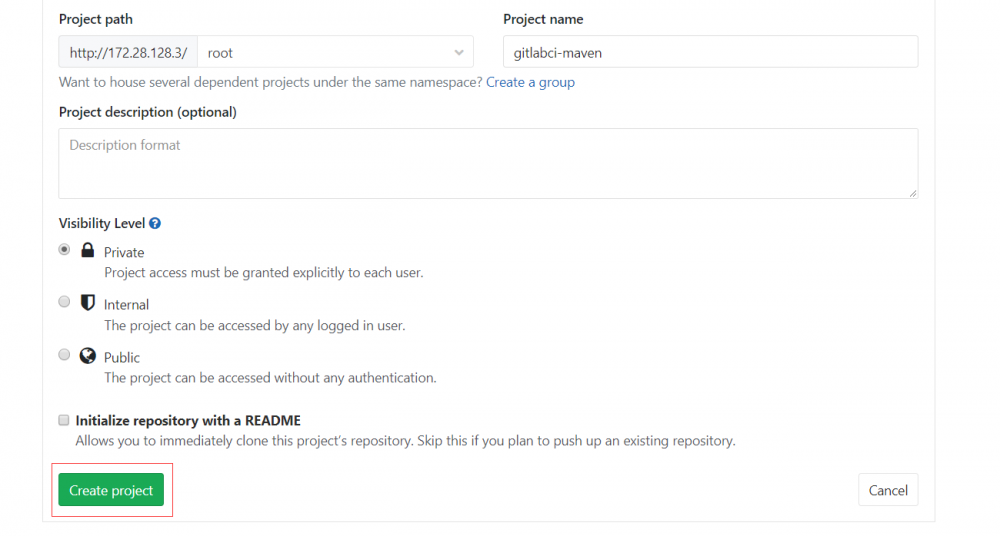This screenshot has width=1000, height=536.
Task: Focus the Project name field containing gitlabci-maven
Action: click(x=710, y=52)
